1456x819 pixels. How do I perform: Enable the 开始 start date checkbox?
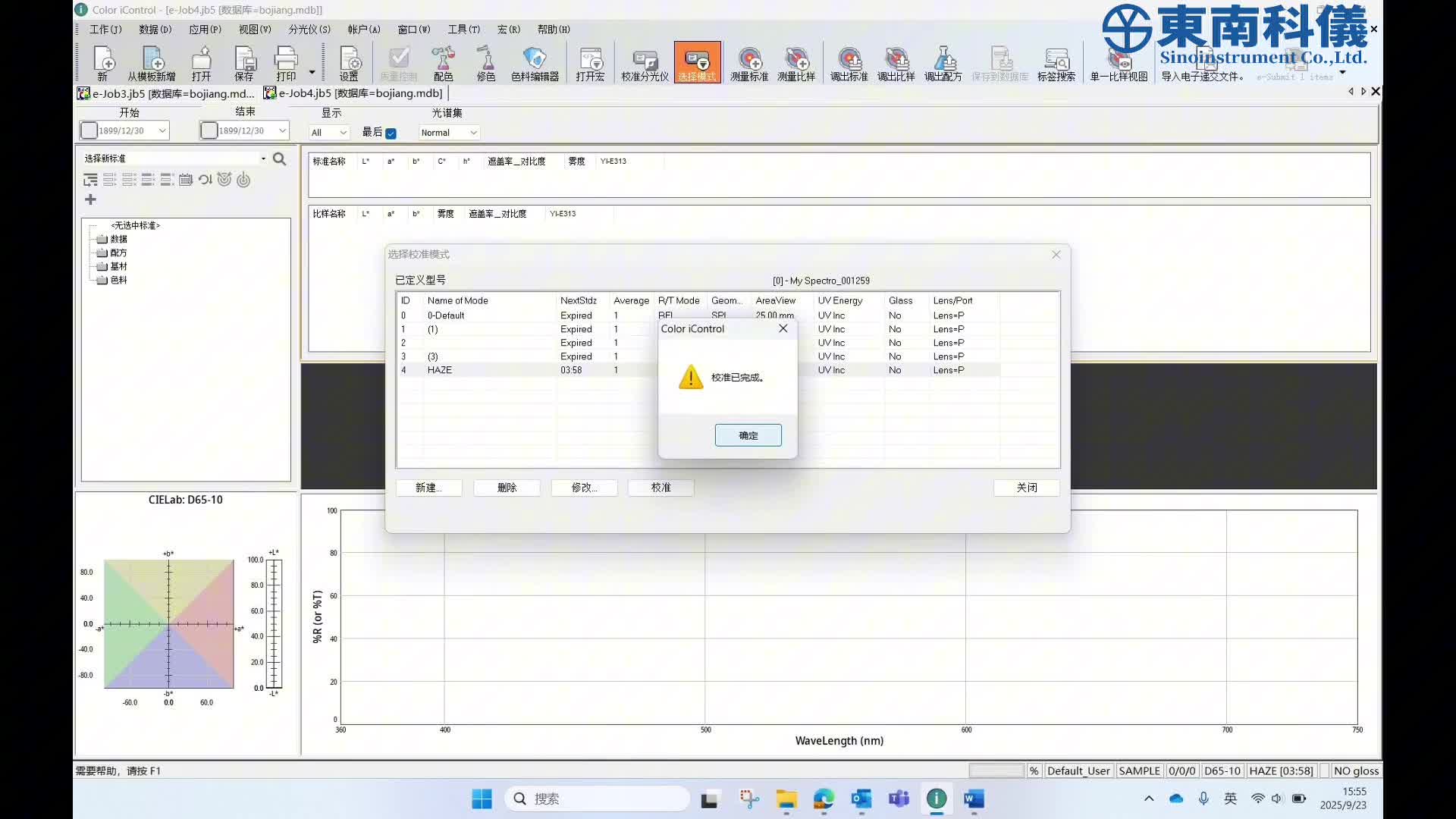click(x=89, y=130)
